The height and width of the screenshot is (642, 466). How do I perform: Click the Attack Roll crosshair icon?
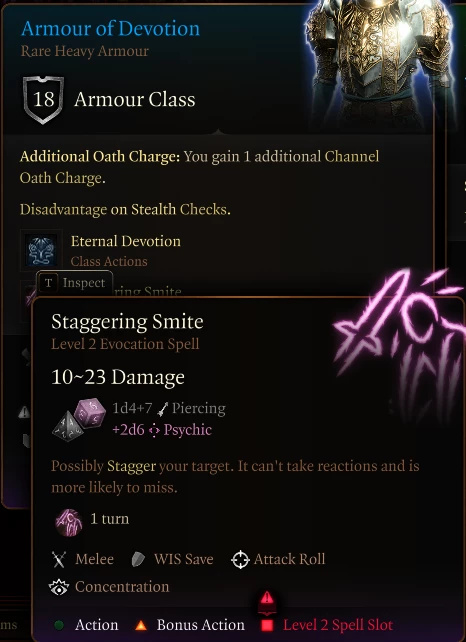[240, 560]
